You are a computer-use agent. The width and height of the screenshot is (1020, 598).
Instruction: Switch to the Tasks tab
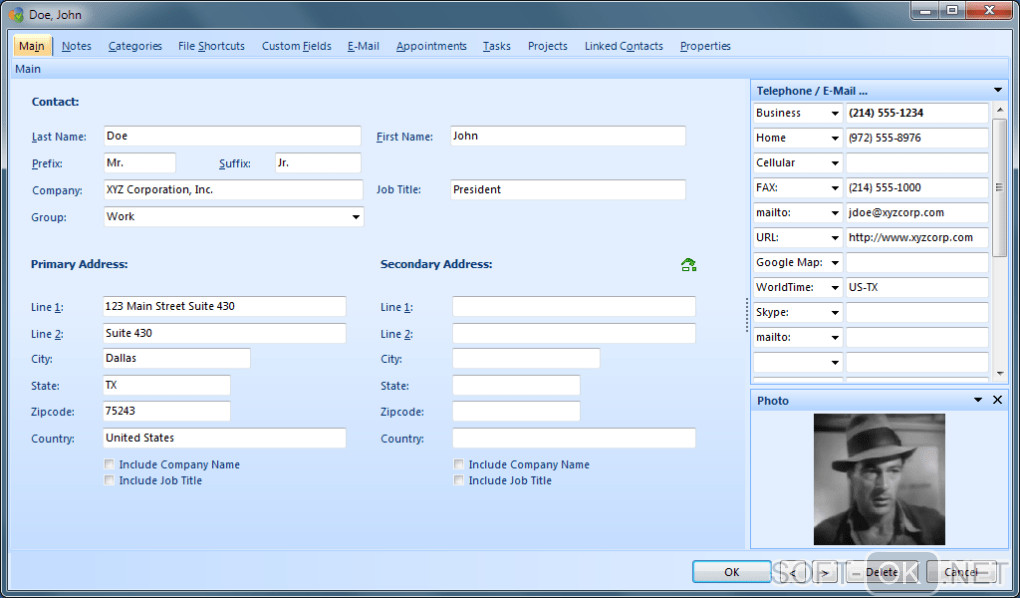[496, 46]
